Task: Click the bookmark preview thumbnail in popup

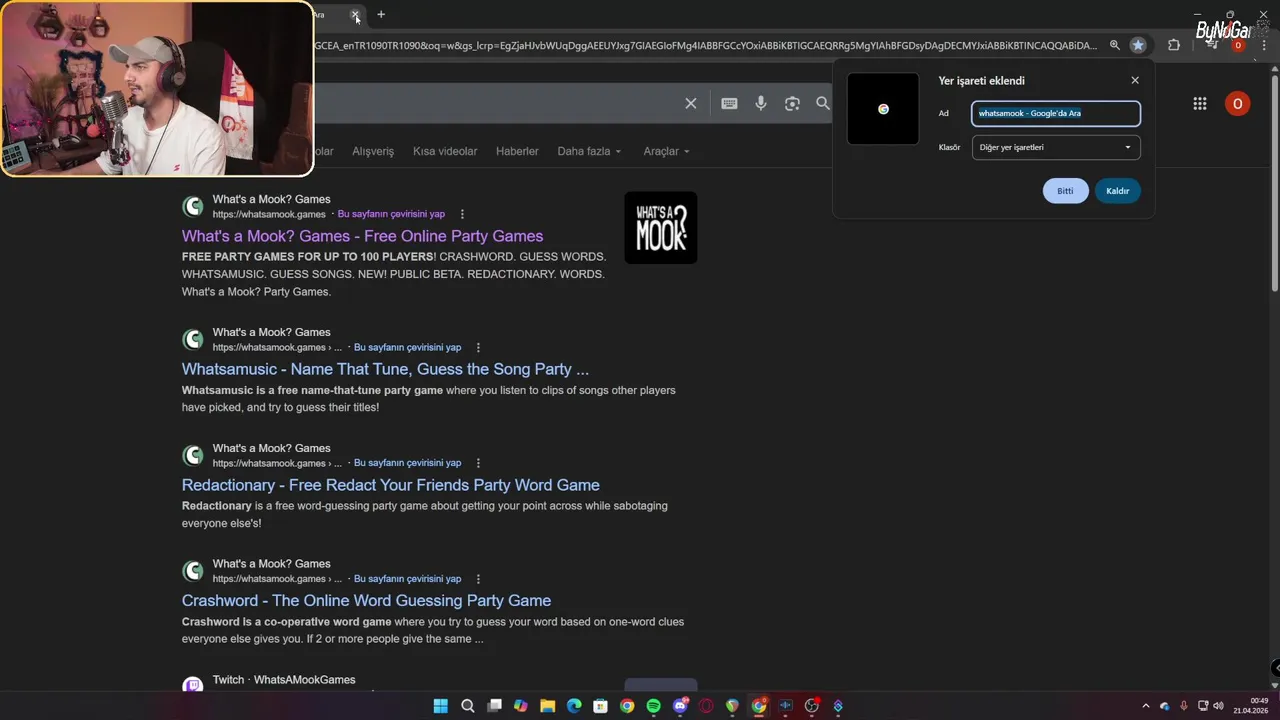Action: pos(883,109)
